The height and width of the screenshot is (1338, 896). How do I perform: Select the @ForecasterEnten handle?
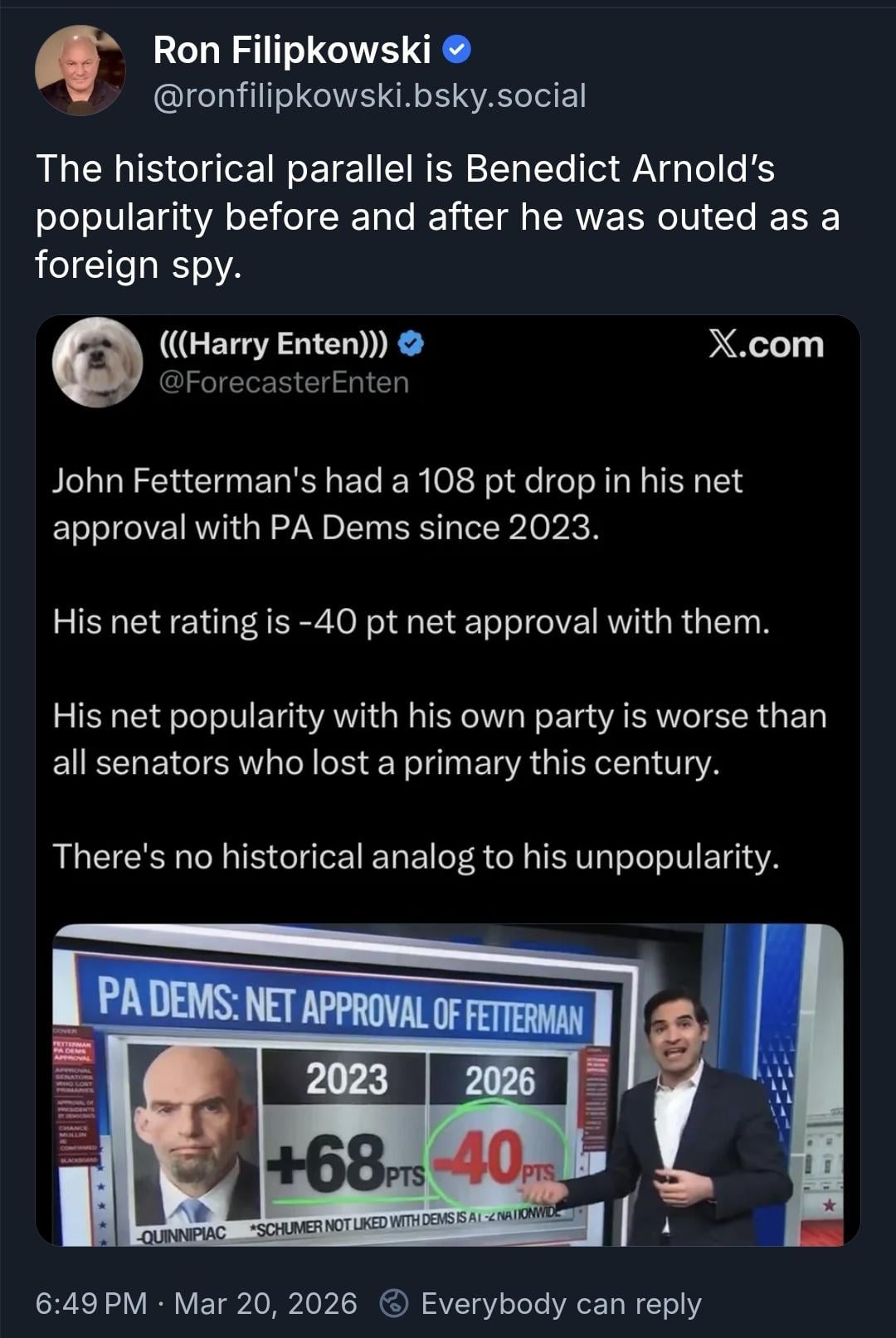283,382
